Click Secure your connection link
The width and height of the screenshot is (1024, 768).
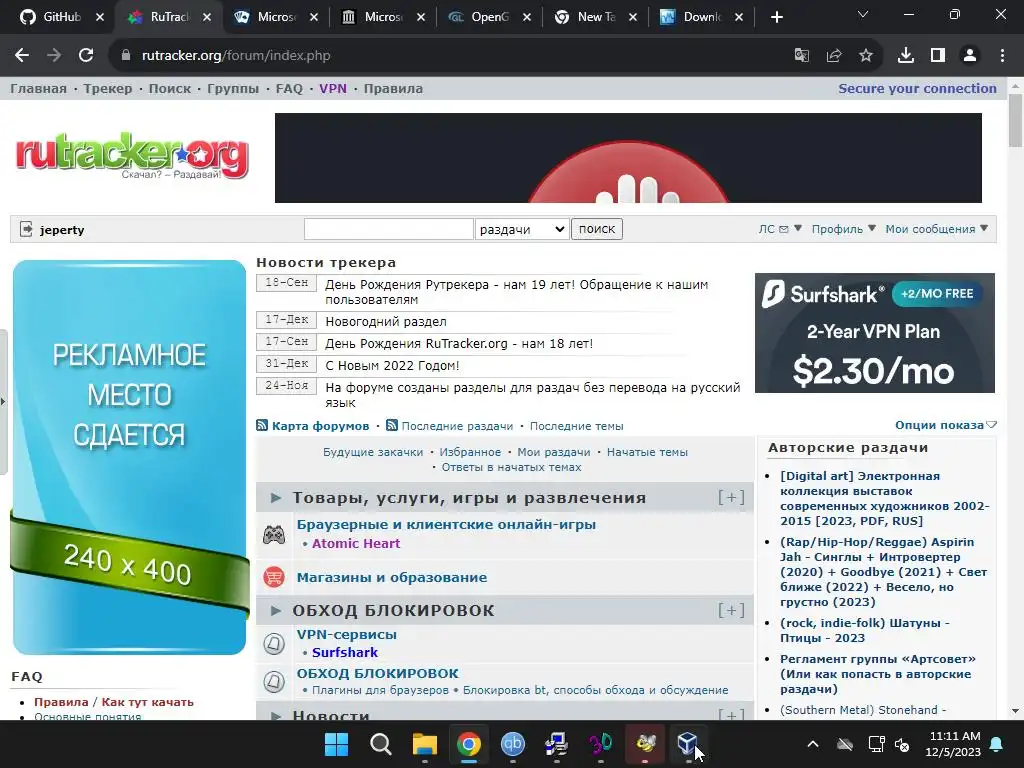[918, 88]
